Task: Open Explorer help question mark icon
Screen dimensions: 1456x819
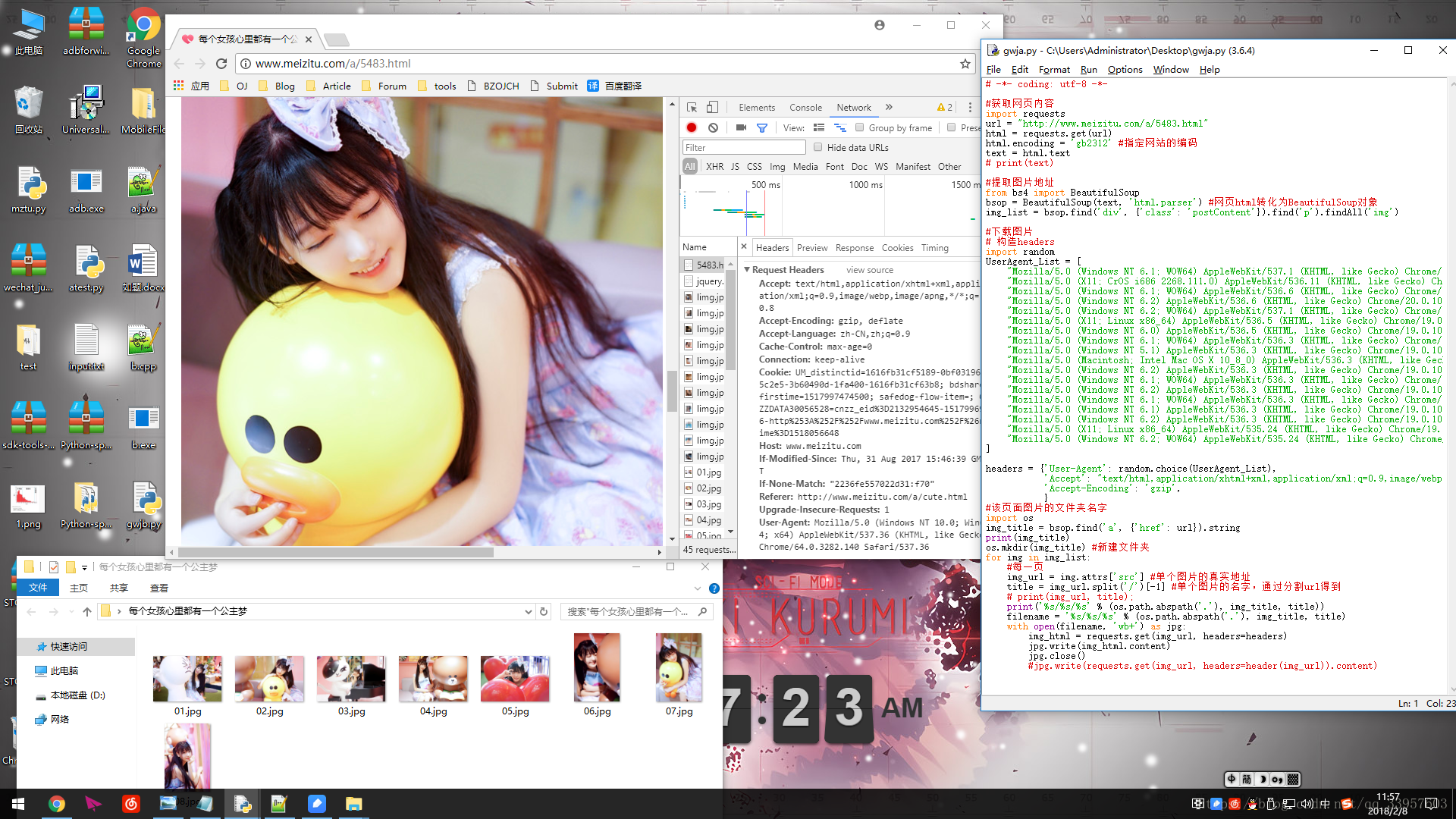Action: [714, 588]
